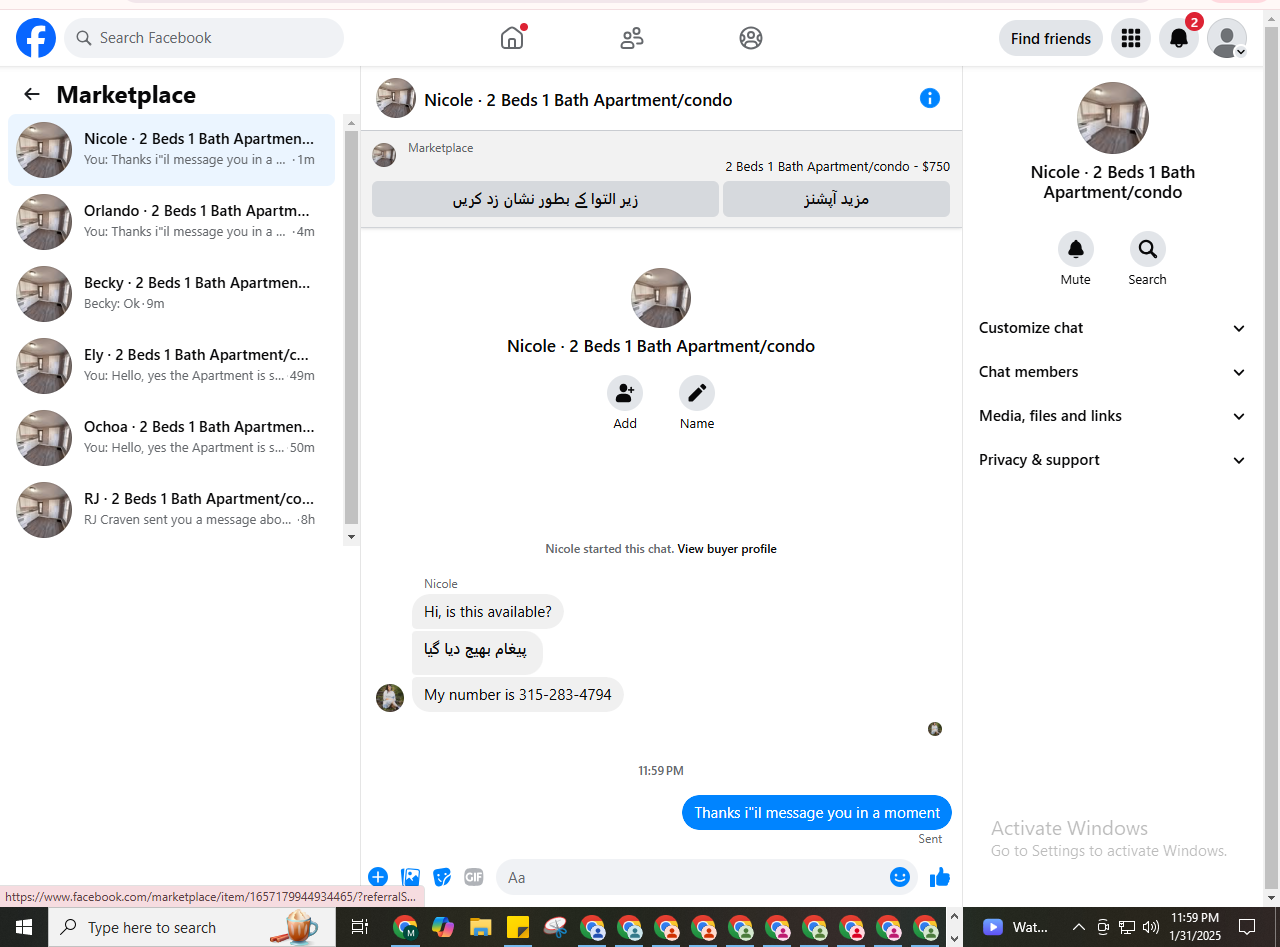Click the conversation list scrollbar
The height and width of the screenshot is (947, 1280).
(351, 327)
